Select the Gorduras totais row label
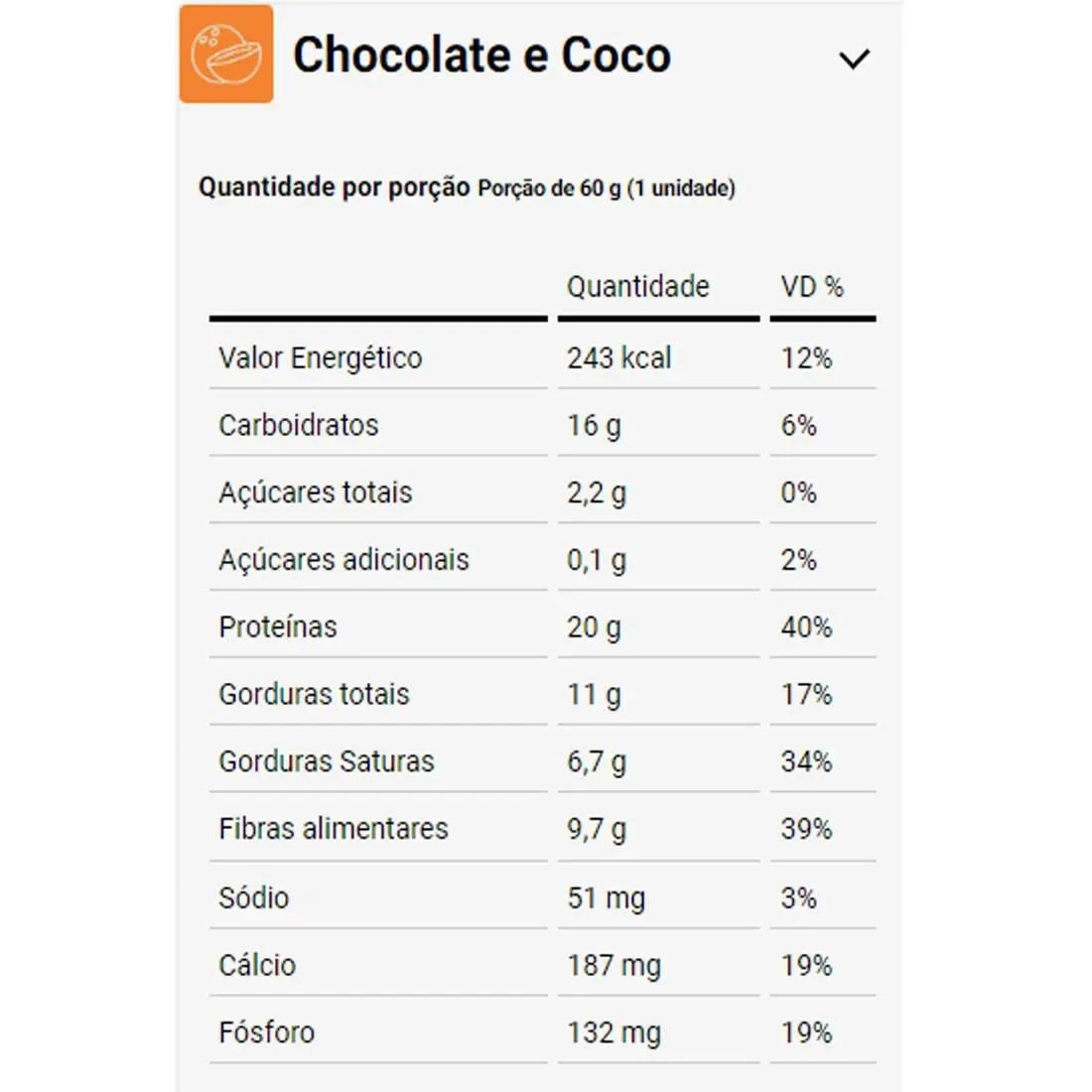 tap(314, 694)
